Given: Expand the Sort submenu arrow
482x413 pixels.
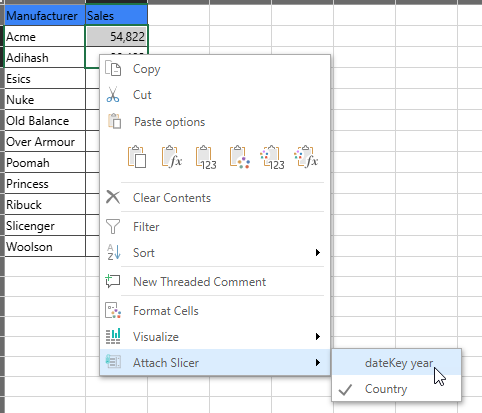Looking at the screenshot, I should [x=318, y=253].
